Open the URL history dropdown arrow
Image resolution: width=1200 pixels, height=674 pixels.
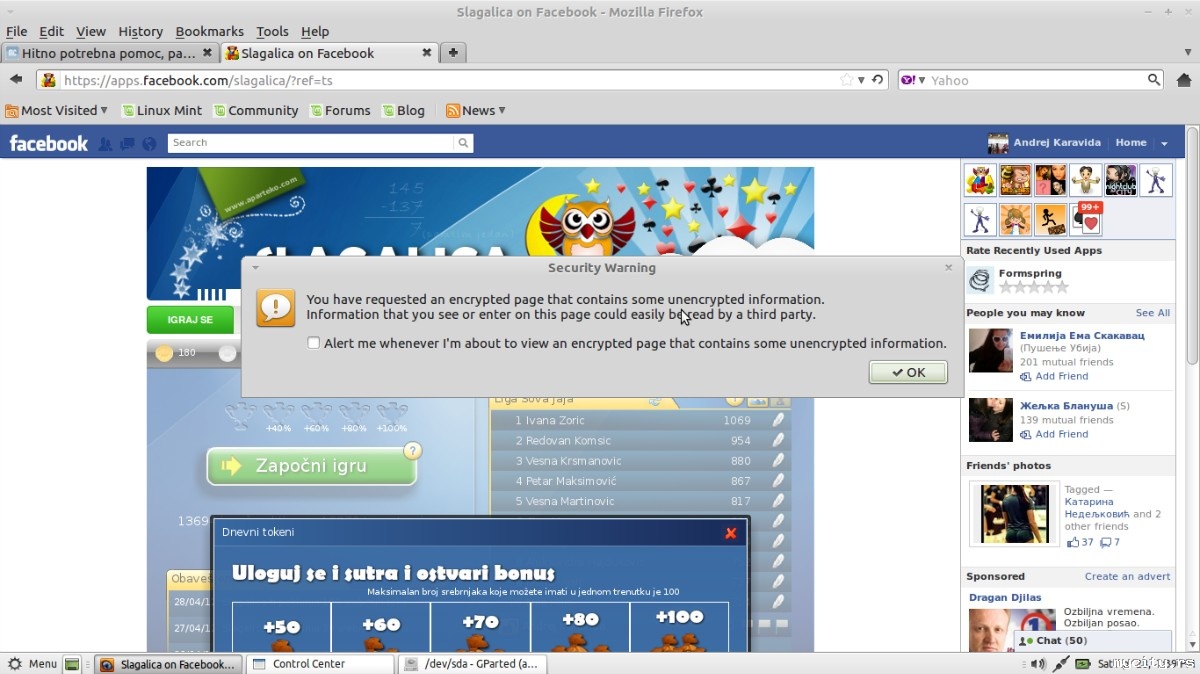pyautogui.click(x=861, y=80)
